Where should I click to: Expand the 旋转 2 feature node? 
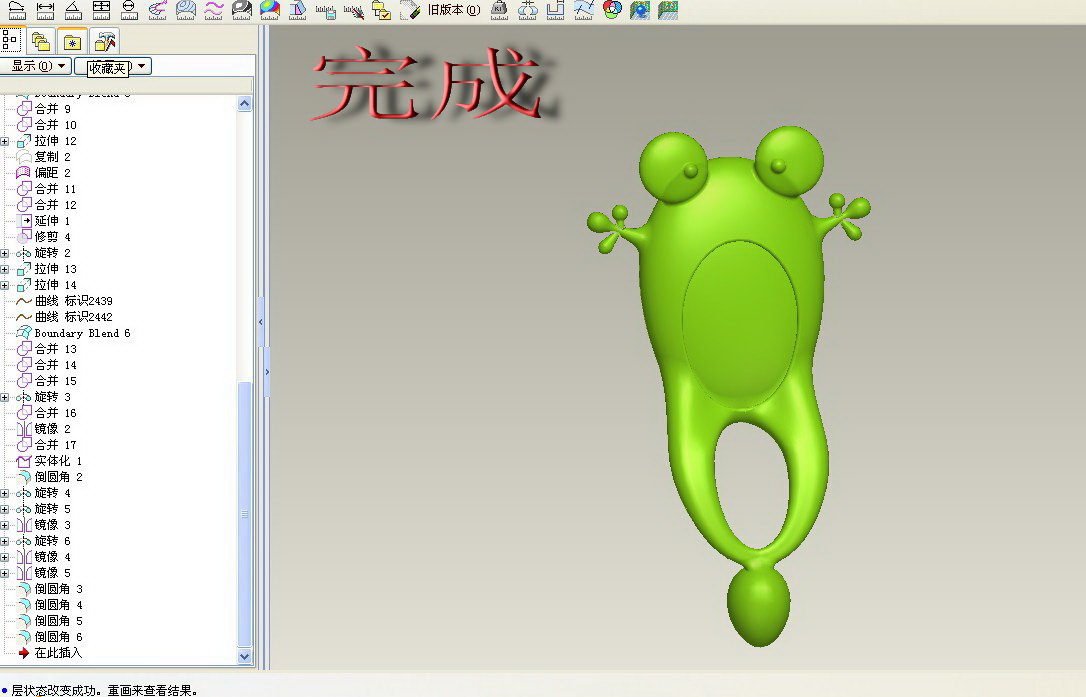tap(5, 254)
